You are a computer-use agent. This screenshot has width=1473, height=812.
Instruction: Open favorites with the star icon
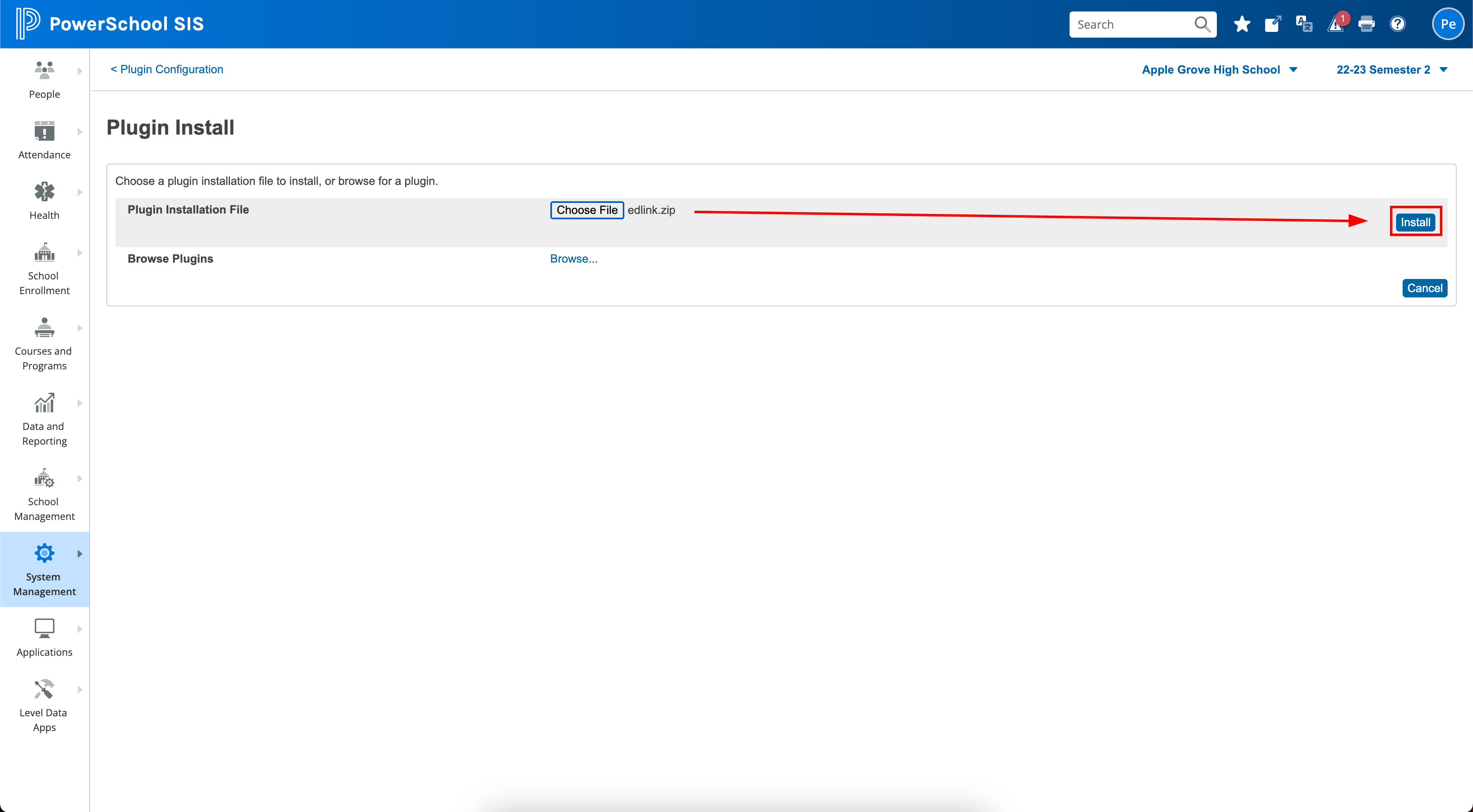1242,24
